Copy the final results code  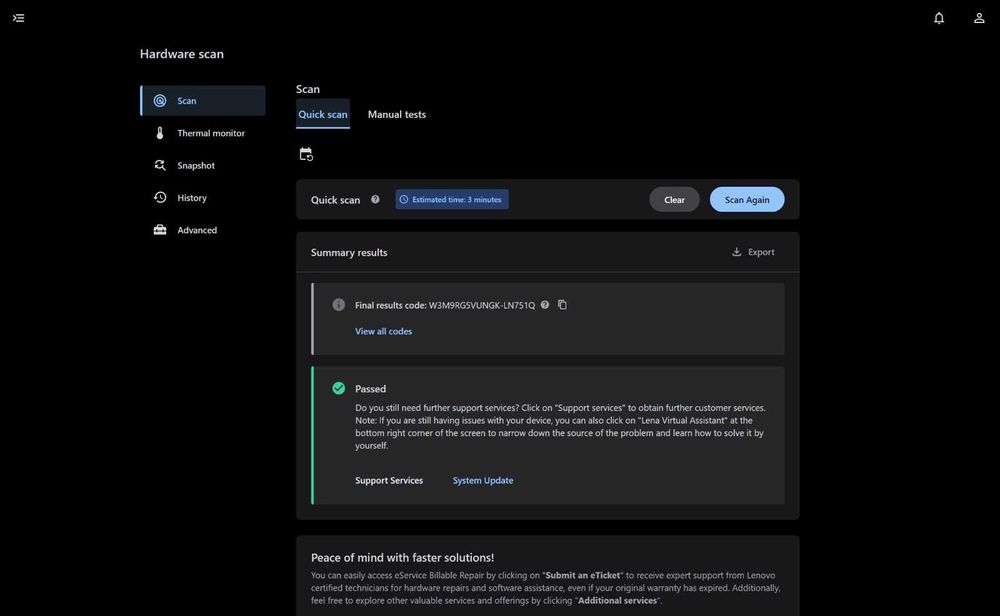point(562,305)
